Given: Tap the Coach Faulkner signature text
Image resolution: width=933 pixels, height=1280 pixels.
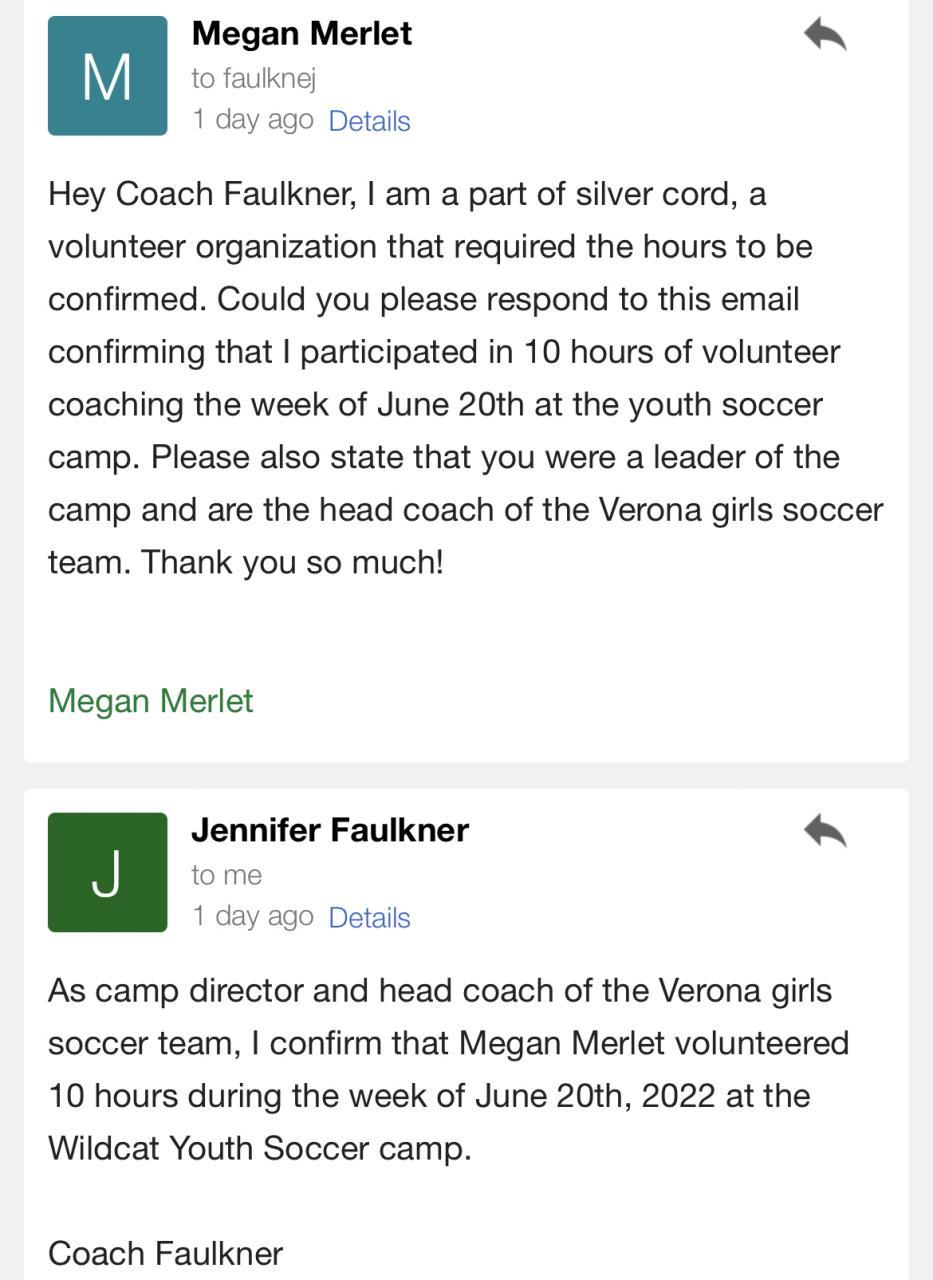Looking at the screenshot, I should pyautogui.click(x=165, y=1253).
